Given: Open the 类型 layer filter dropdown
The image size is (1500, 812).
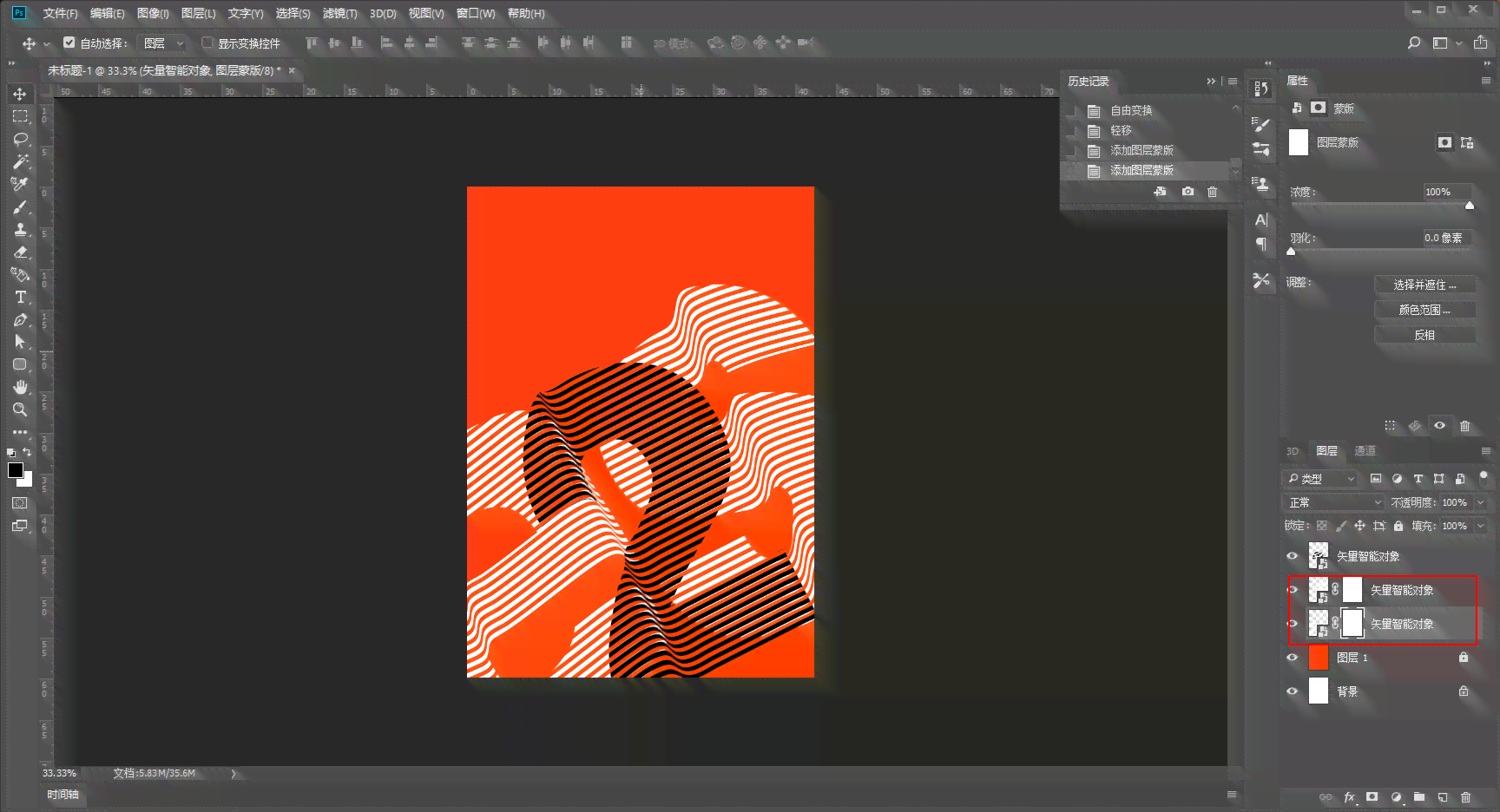Looking at the screenshot, I should point(1320,478).
